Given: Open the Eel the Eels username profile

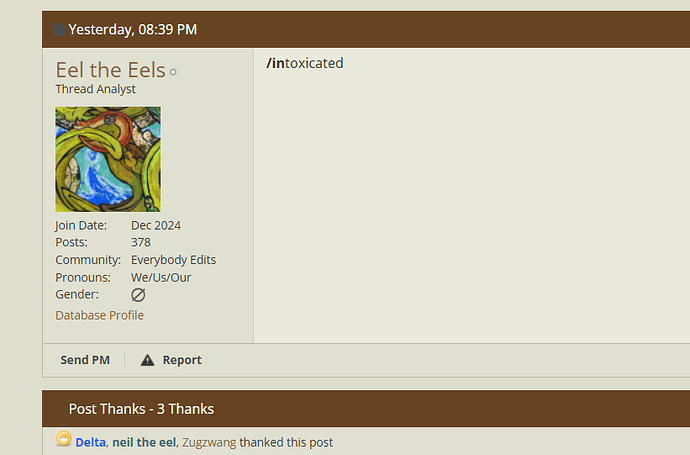Looking at the screenshot, I should click(x=110, y=70).
